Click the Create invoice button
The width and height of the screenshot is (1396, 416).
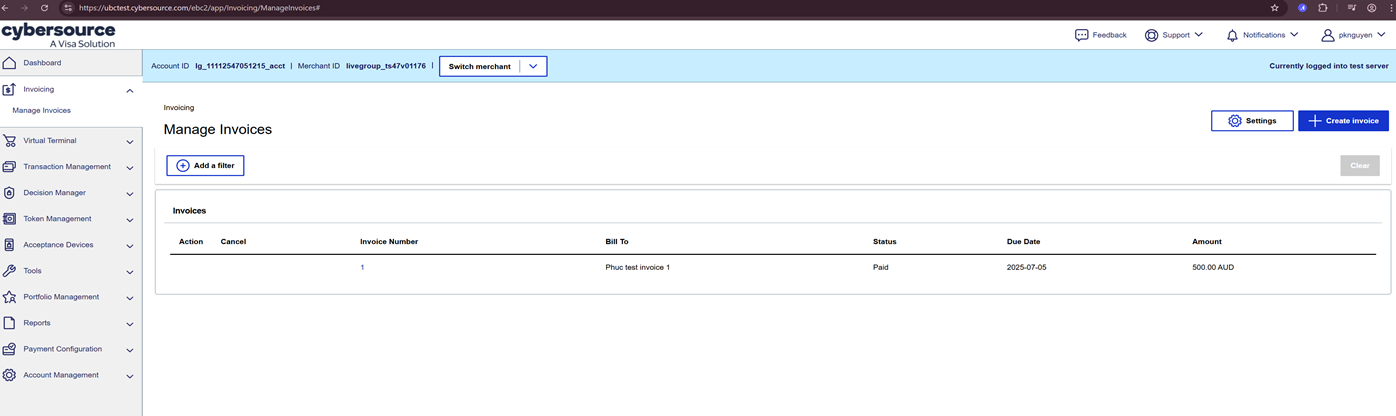(x=1343, y=121)
